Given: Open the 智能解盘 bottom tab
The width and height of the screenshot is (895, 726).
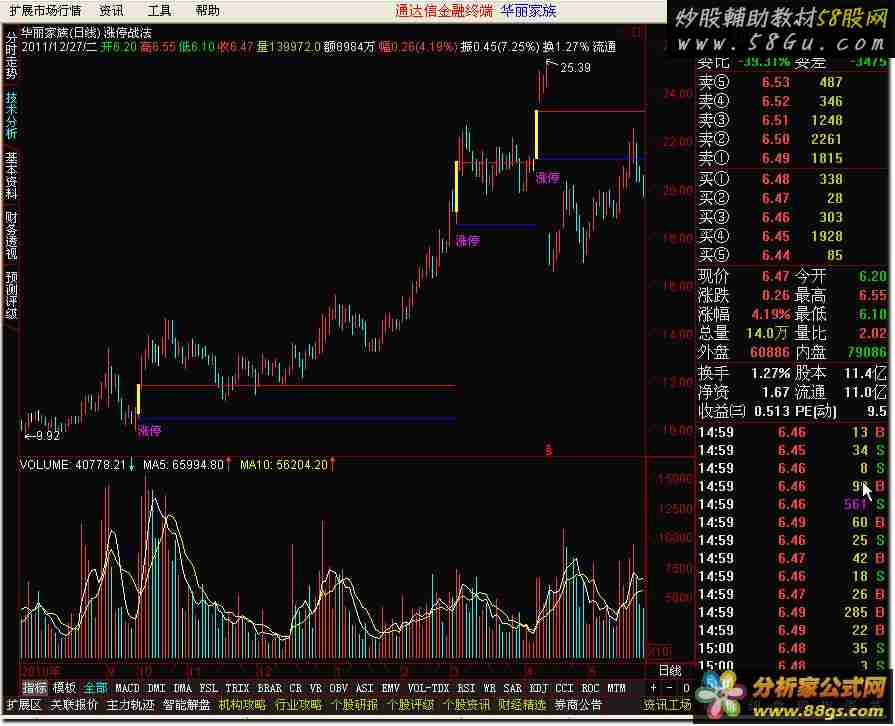Looking at the screenshot, I should click(187, 705).
